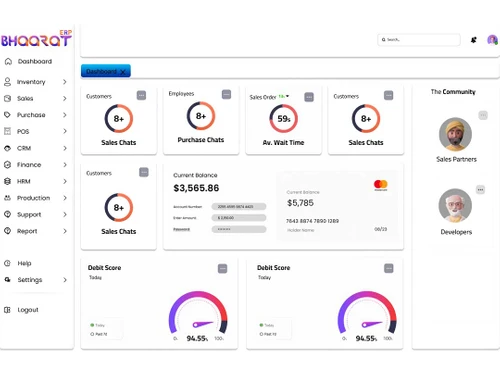Image resolution: width=500 pixels, height=375 pixels.
Task: Click the Help link
Action: (24, 263)
